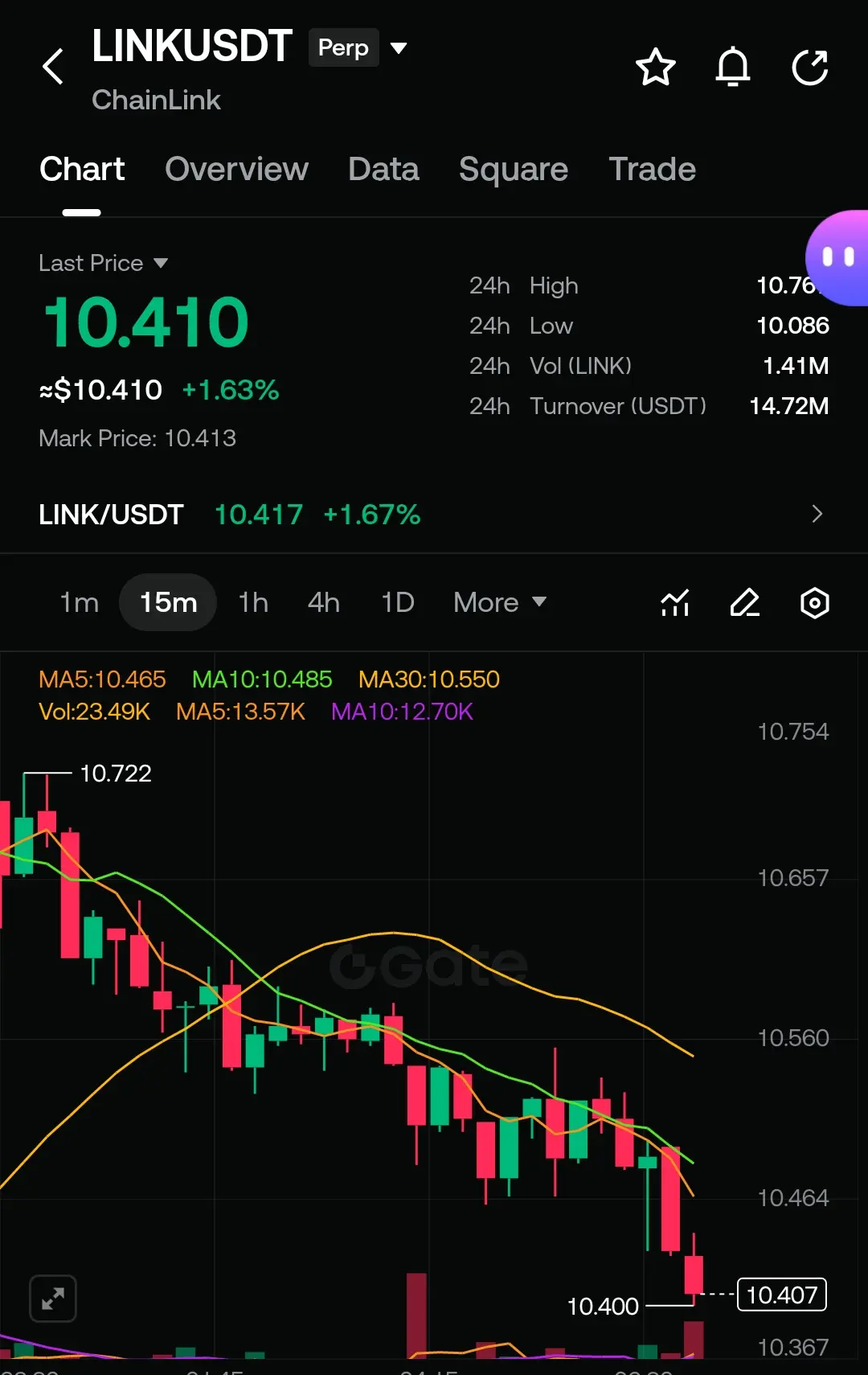Select the drawing pencil tool icon
The width and height of the screenshot is (868, 1375).
click(745, 602)
